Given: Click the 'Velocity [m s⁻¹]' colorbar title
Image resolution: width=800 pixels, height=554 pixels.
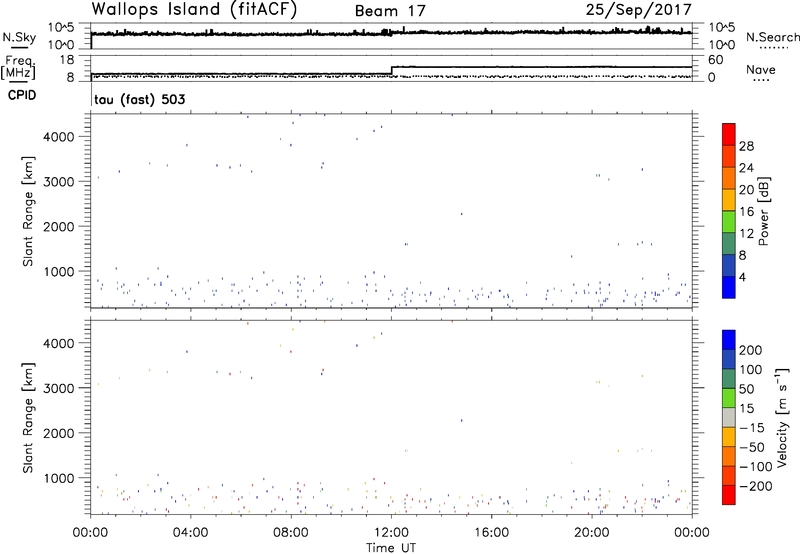Looking at the screenshot, I should tap(782, 417).
